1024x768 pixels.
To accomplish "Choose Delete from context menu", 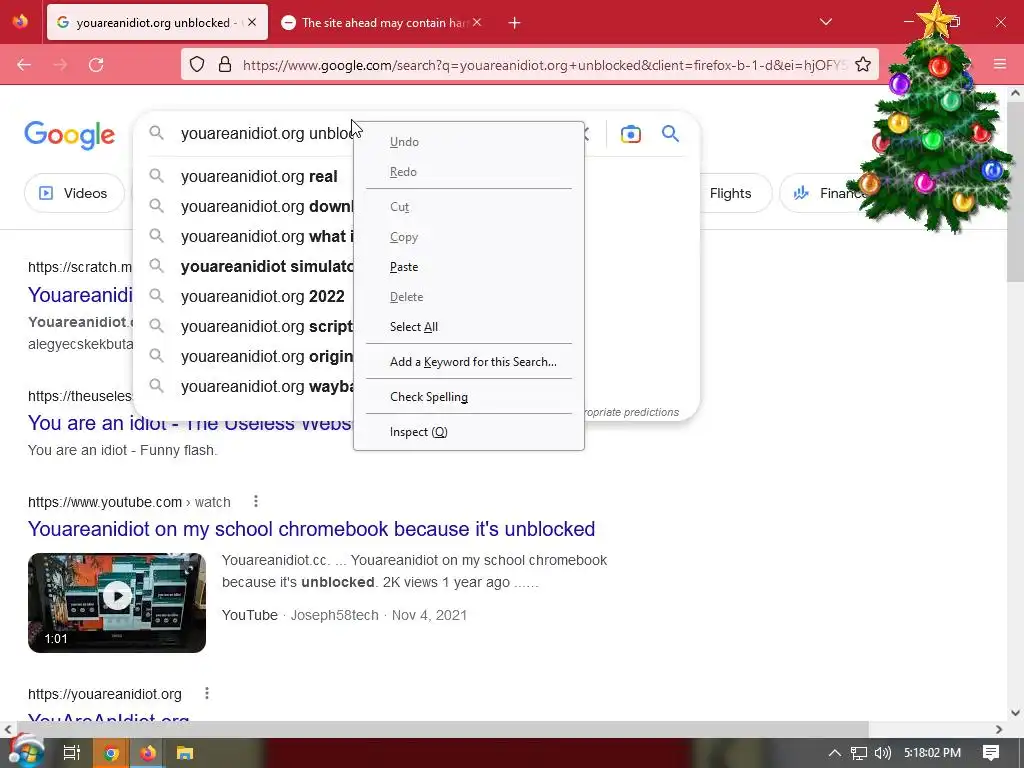I will click(x=469, y=296).
